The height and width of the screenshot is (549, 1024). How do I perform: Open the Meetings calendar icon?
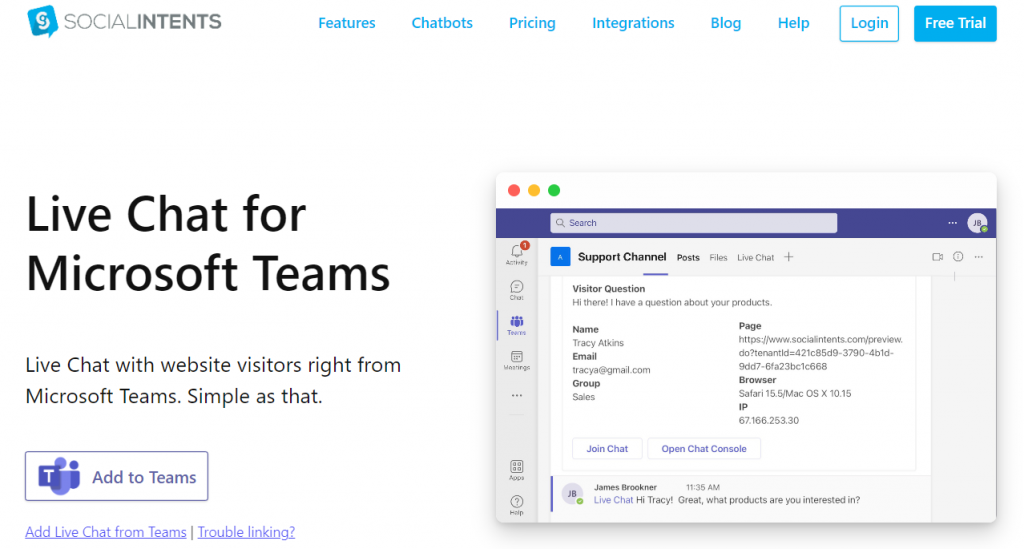point(517,360)
